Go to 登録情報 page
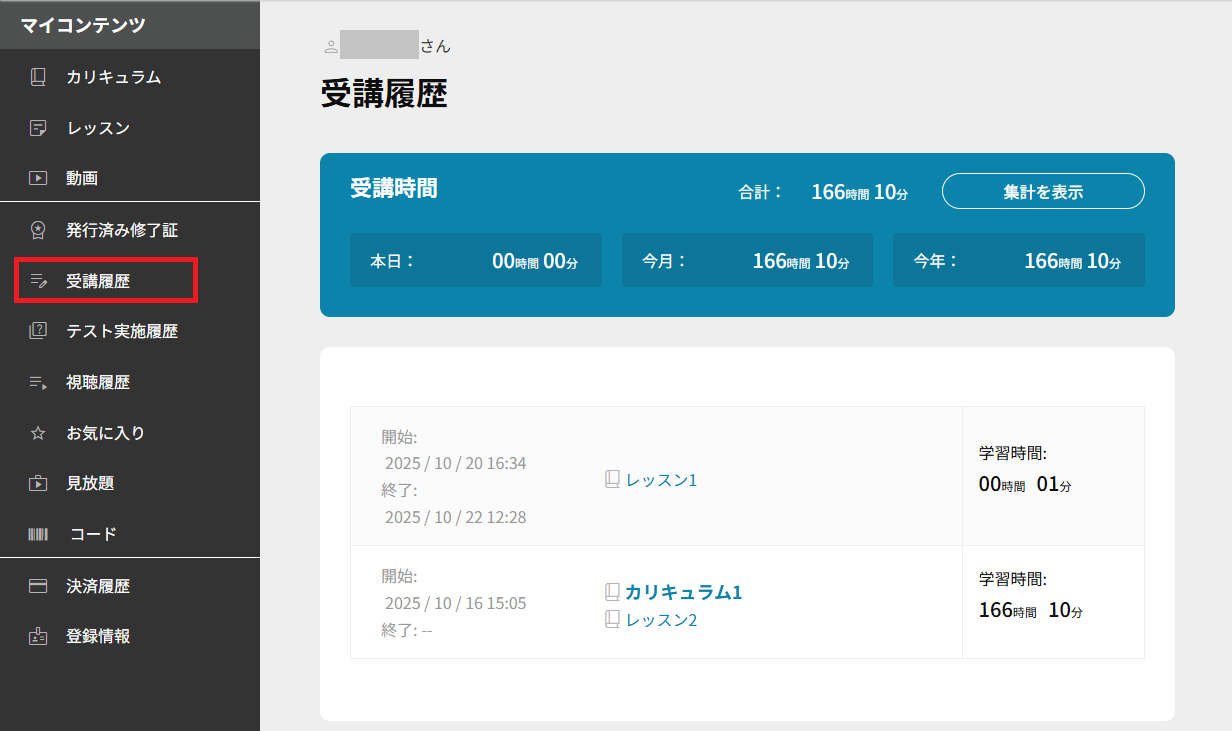 (x=98, y=636)
